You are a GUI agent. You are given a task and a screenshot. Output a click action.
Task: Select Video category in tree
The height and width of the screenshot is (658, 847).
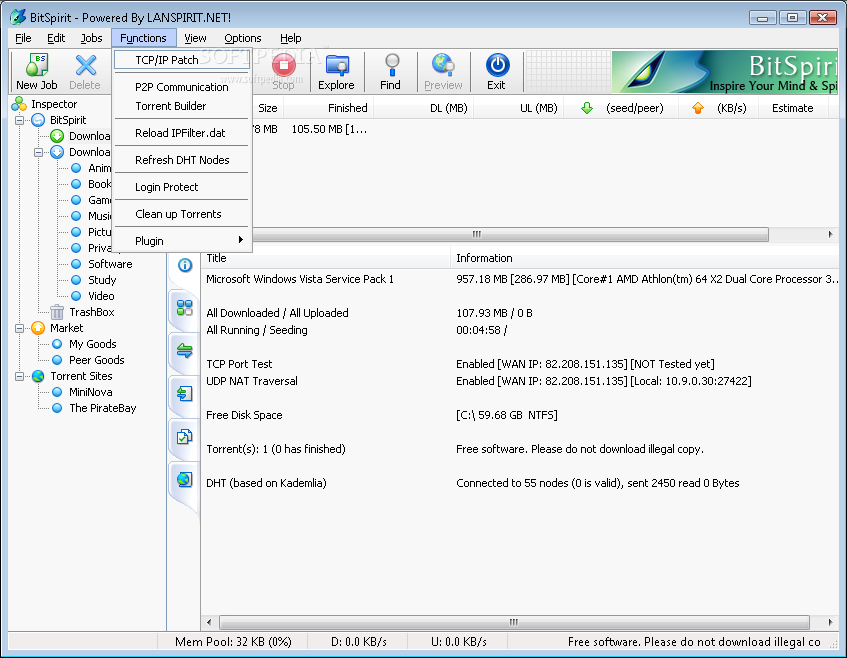click(x=101, y=296)
